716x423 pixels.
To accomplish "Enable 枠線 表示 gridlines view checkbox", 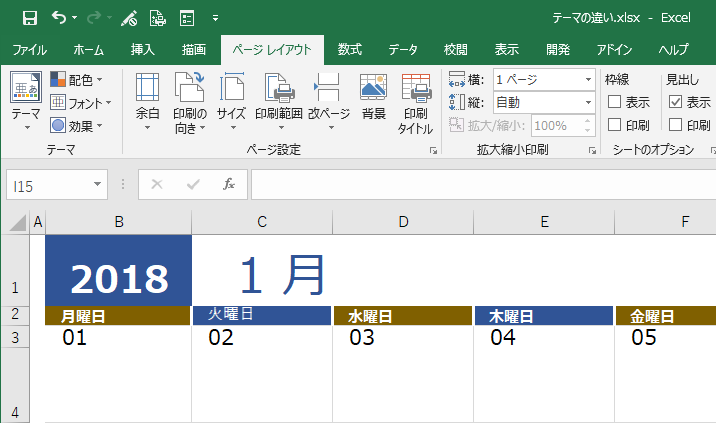I will point(615,101).
